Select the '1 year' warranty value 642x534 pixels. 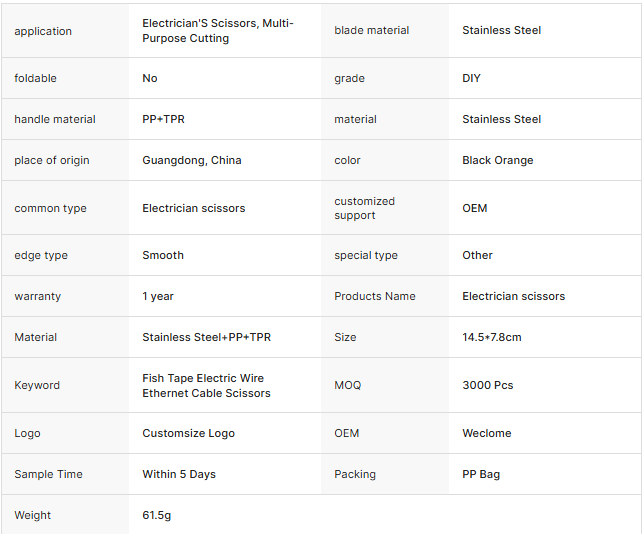coord(158,296)
